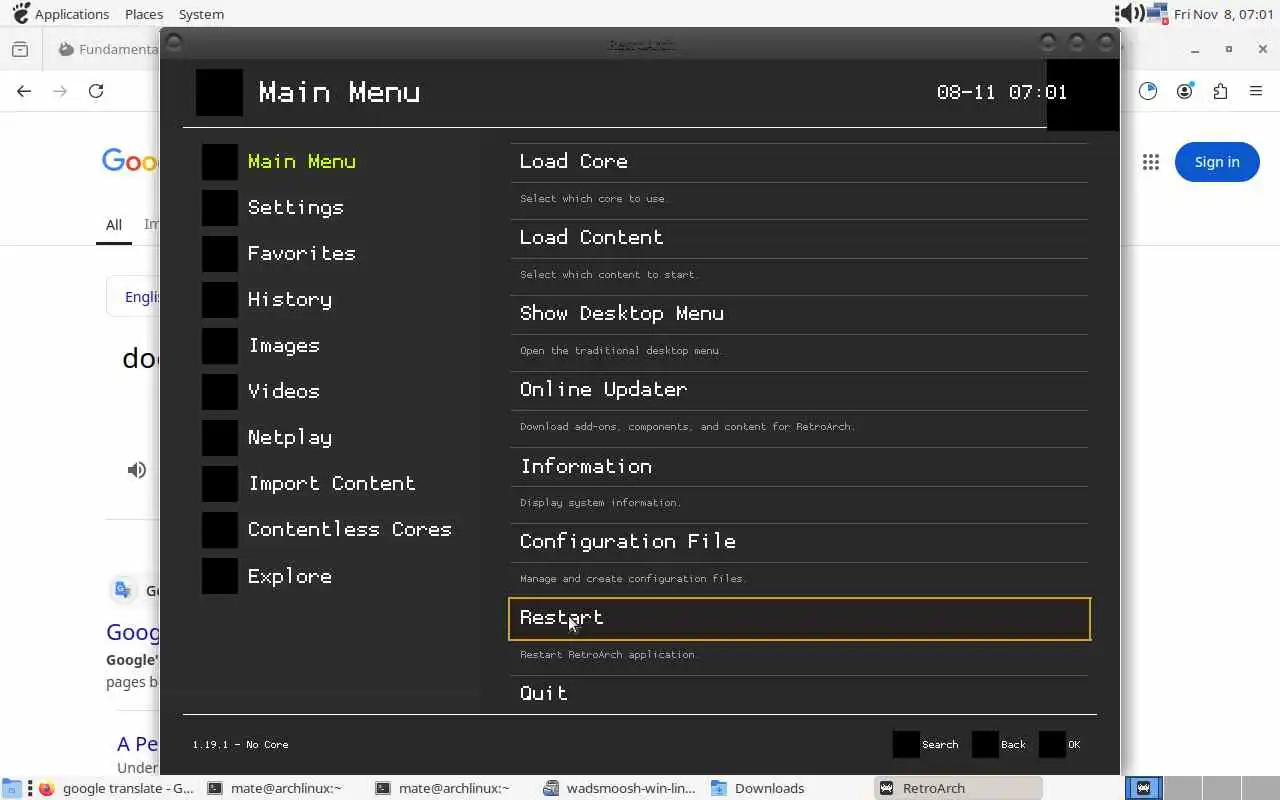Select the highlighted Restart entry
1280x800 pixels.
[799, 619]
